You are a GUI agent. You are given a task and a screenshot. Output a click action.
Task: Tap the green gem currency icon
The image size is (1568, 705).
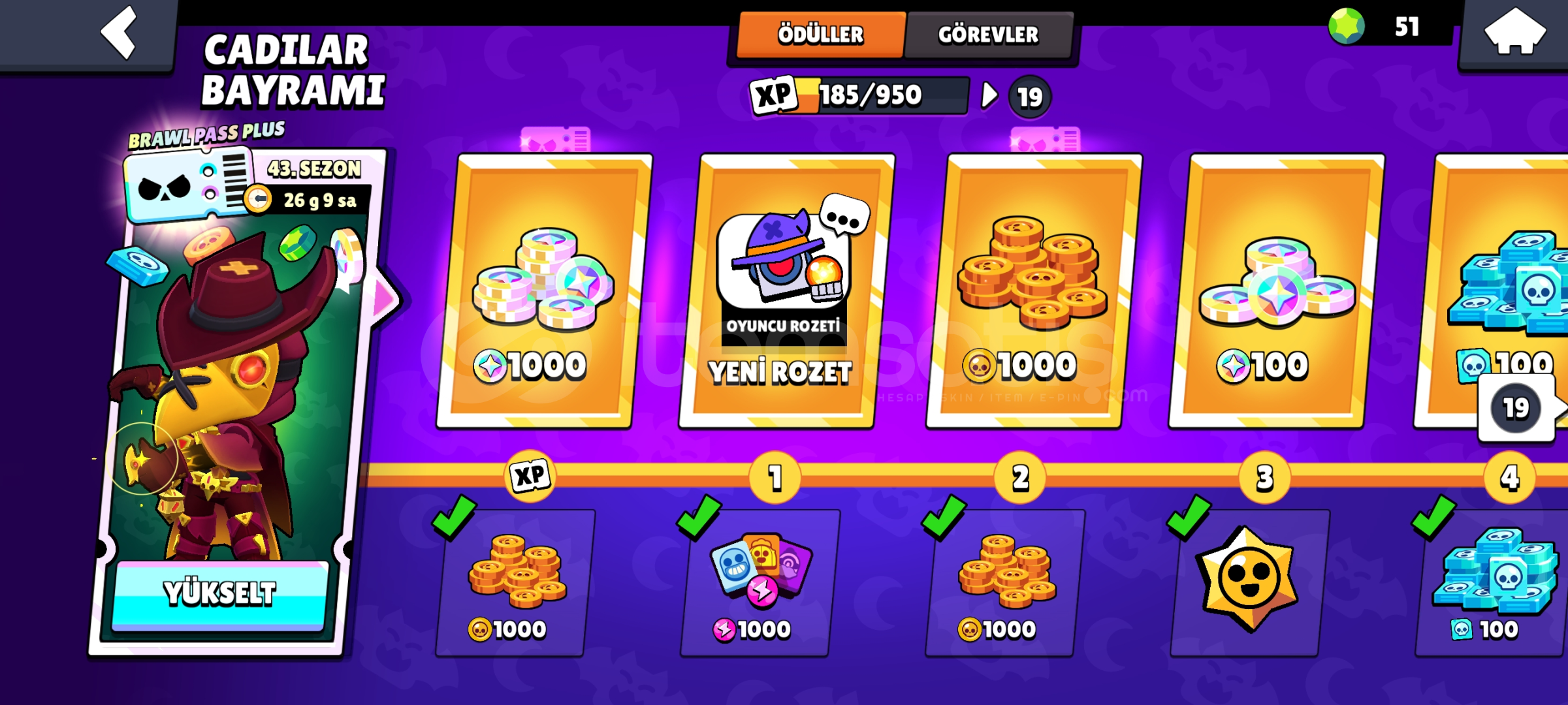coord(1346,27)
